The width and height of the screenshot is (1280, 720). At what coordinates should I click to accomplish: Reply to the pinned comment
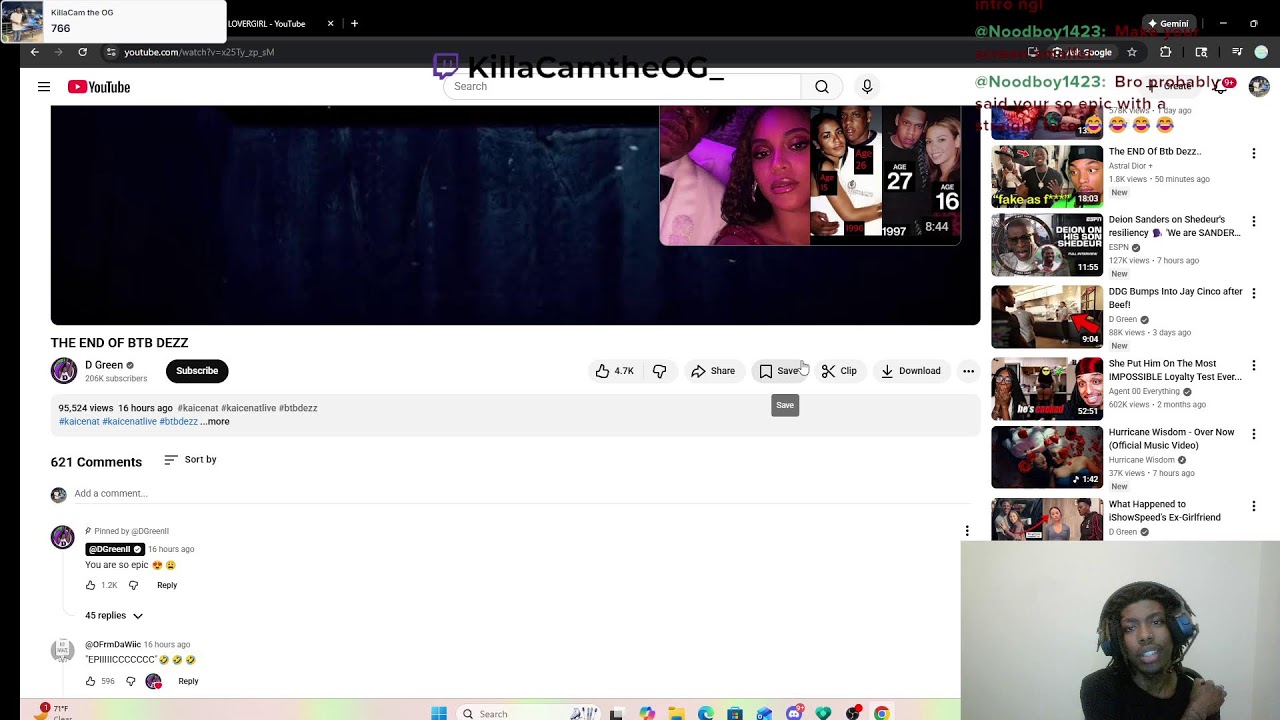167,585
